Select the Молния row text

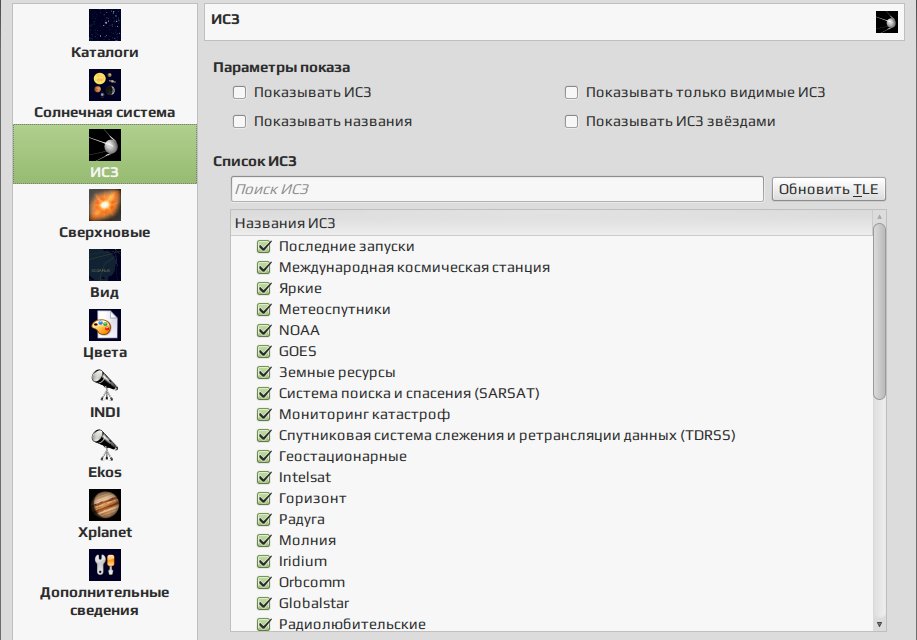tap(307, 541)
